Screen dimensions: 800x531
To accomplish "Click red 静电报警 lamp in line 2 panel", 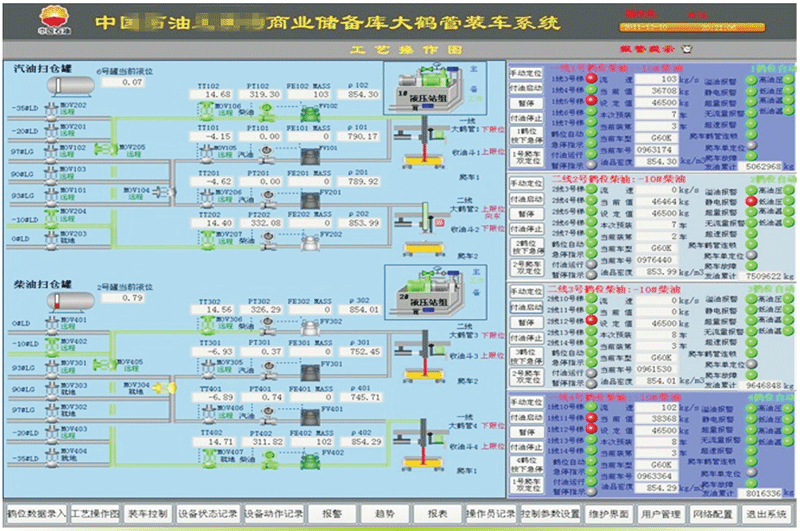I will point(749,200).
